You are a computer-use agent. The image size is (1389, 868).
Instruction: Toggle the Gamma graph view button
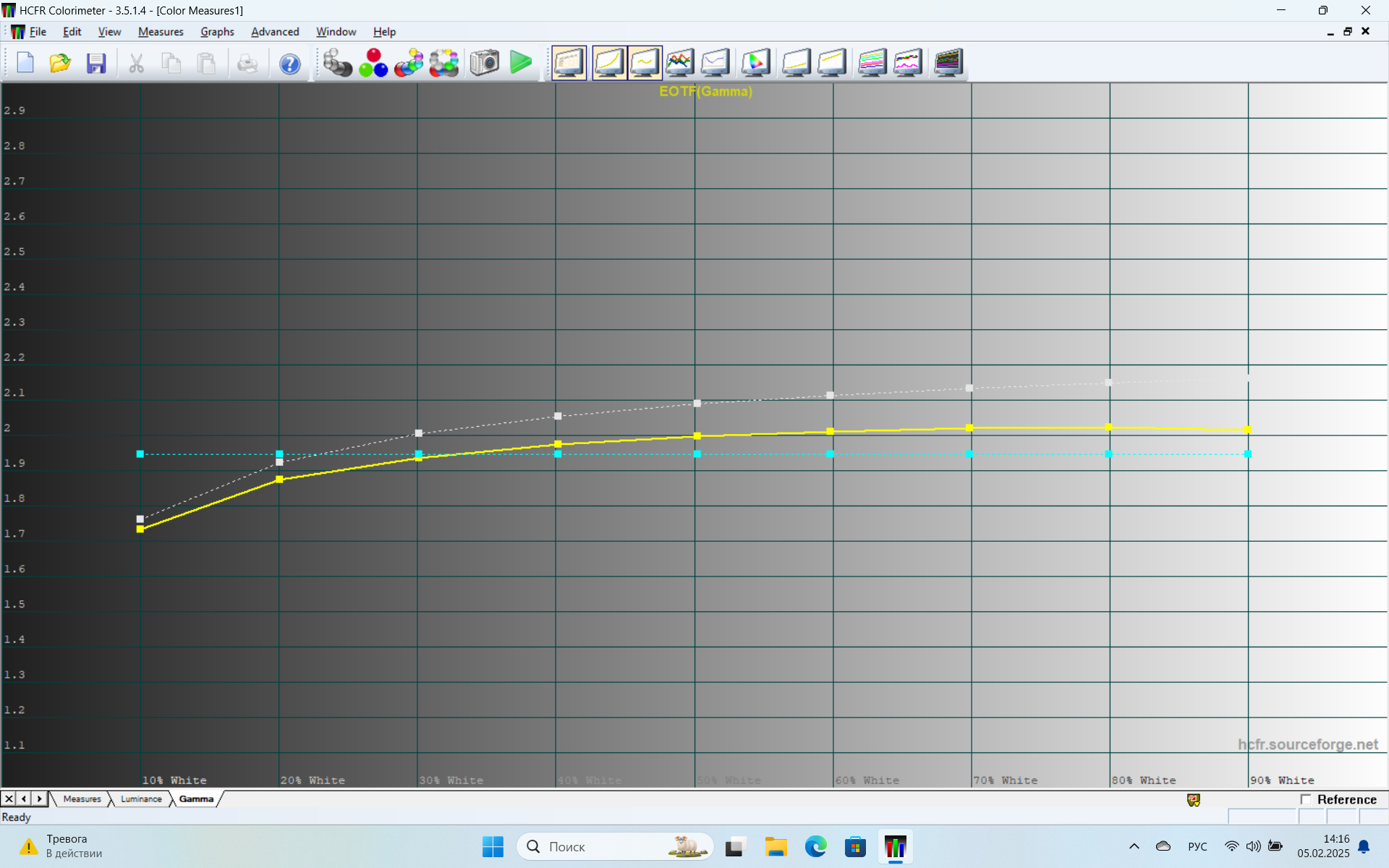645,63
